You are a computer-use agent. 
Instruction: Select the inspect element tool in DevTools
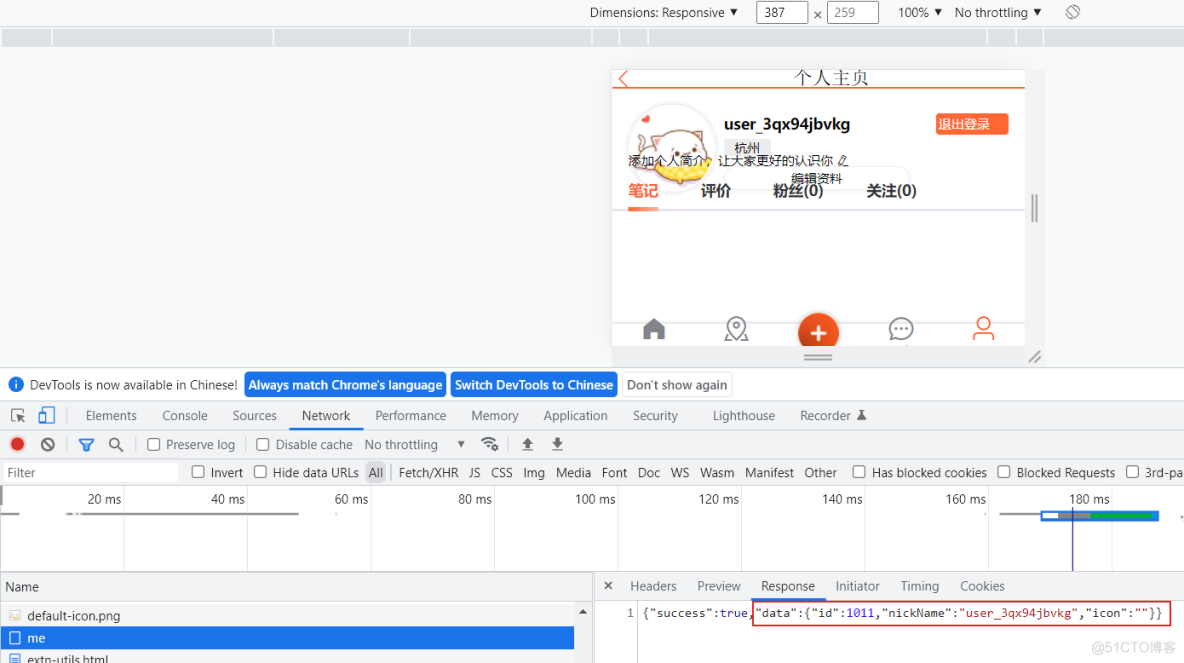coord(16,415)
